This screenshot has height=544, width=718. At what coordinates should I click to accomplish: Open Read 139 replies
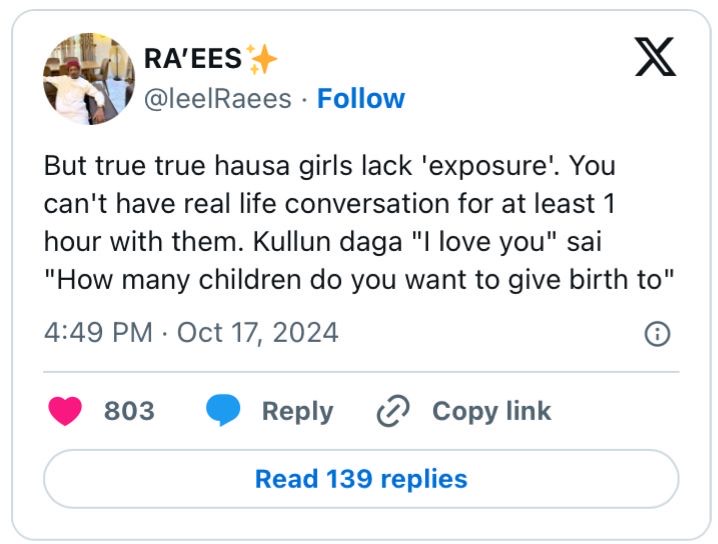[x=361, y=479]
